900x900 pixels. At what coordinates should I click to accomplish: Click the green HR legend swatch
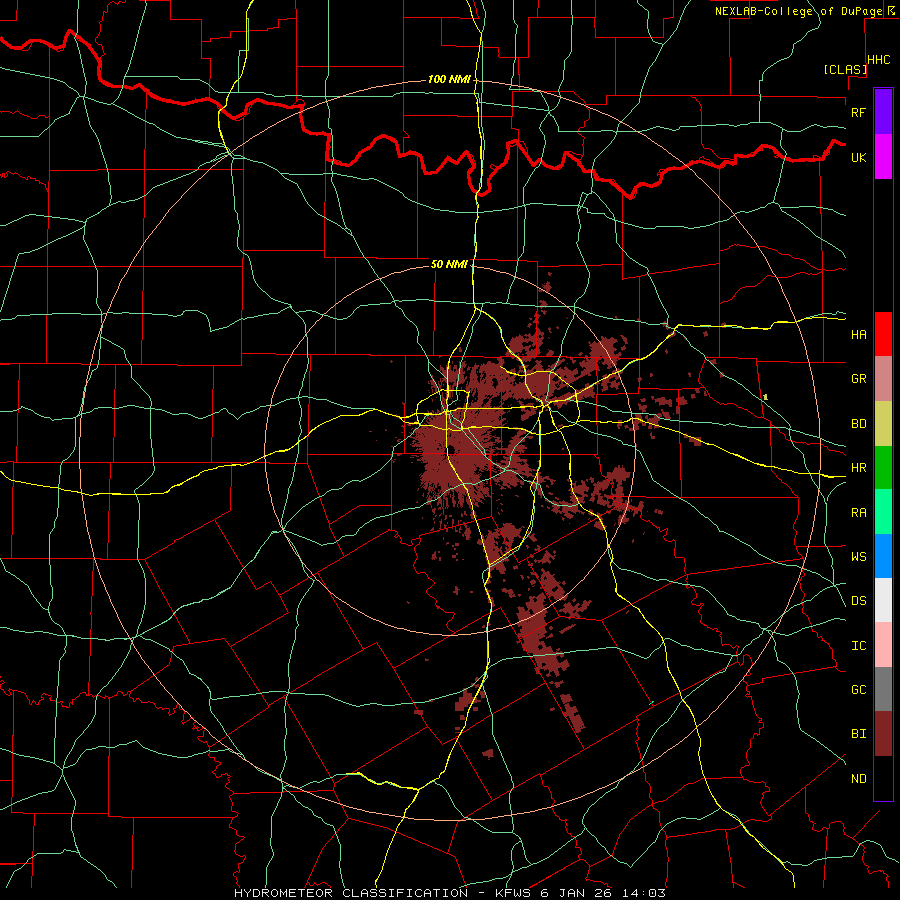(883, 467)
